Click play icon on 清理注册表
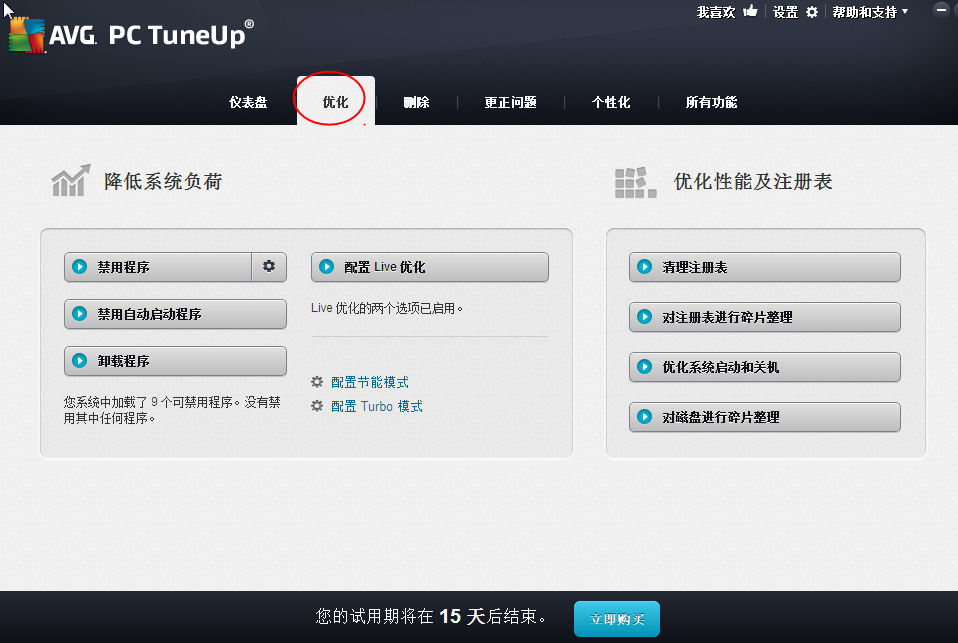The image size is (958, 643). 645,266
